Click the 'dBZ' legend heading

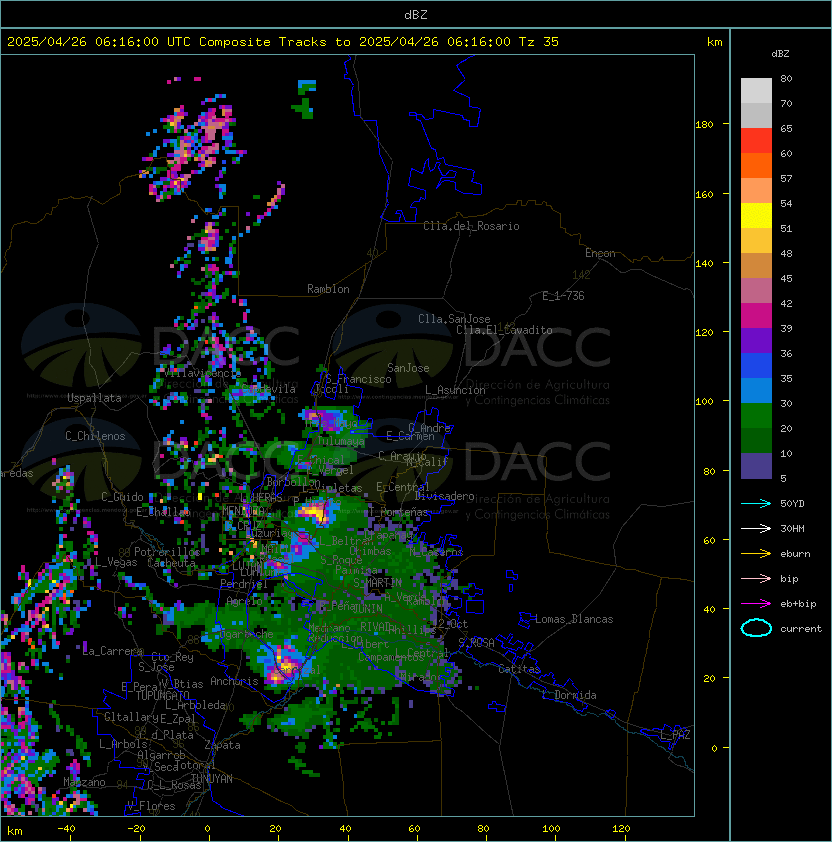[780, 54]
